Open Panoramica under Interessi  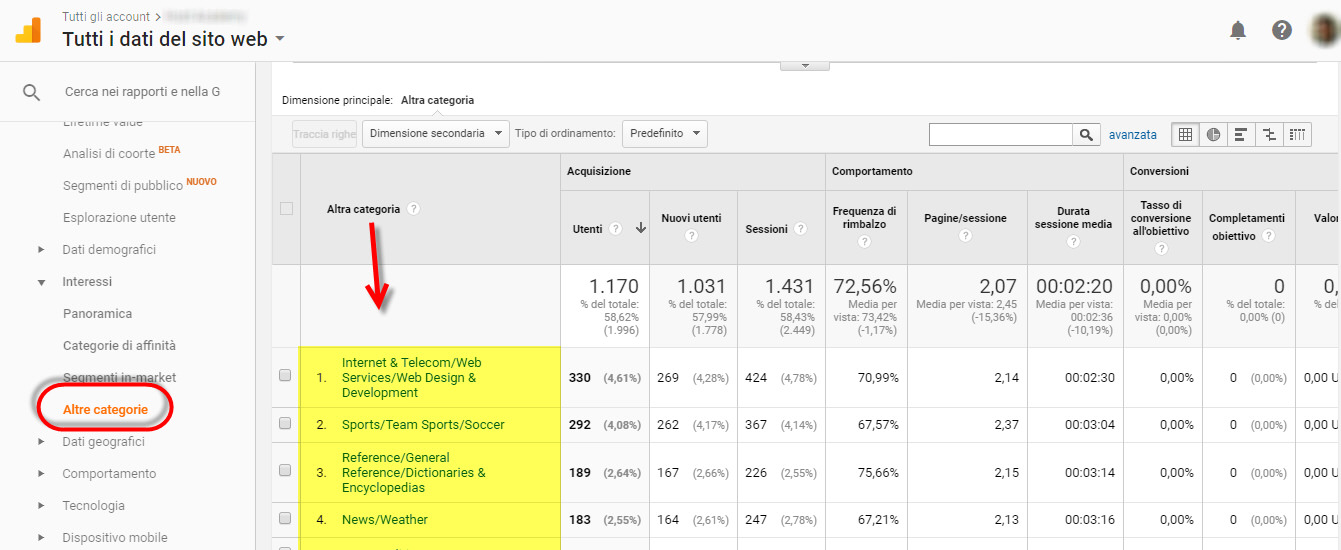(x=97, y=313)
